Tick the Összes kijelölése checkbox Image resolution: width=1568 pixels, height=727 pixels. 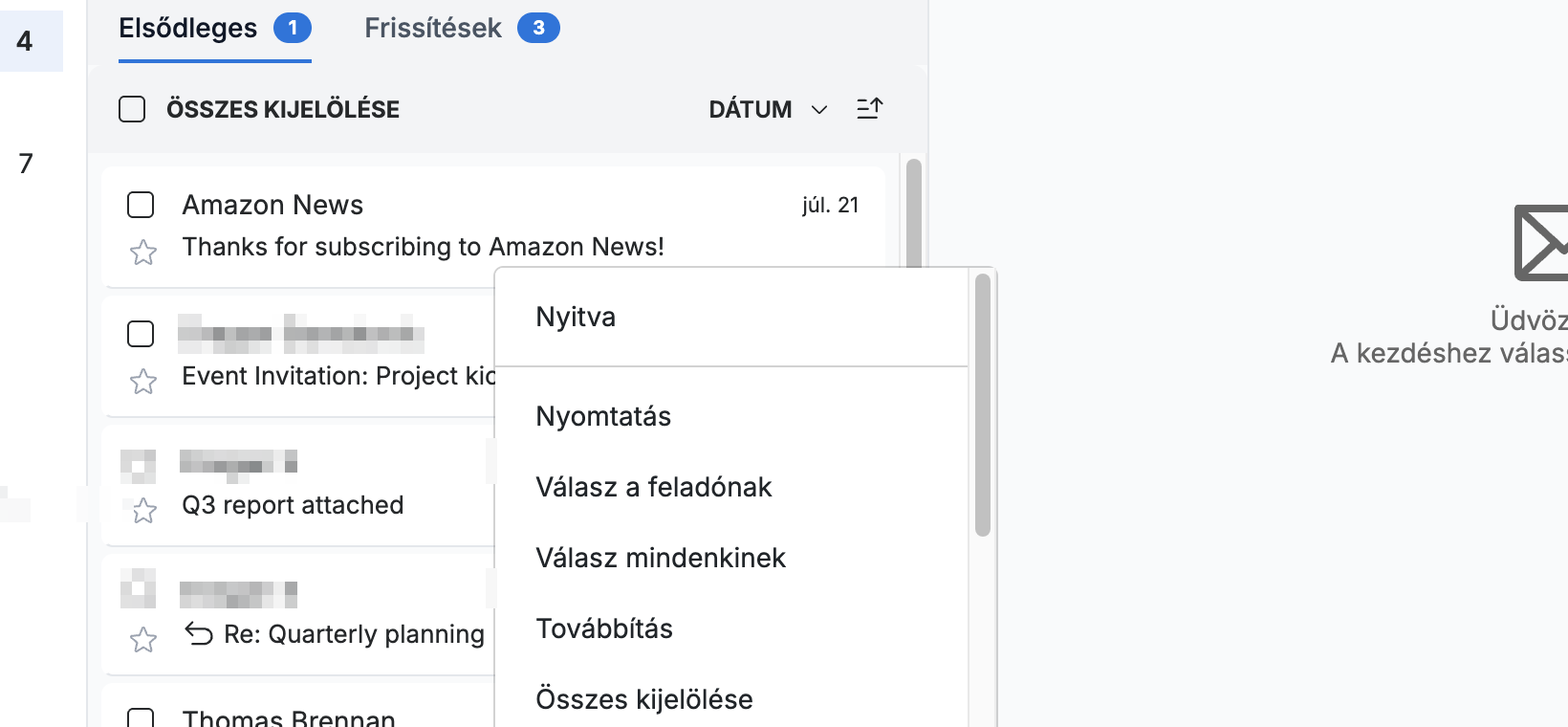[x=132, y=109]
